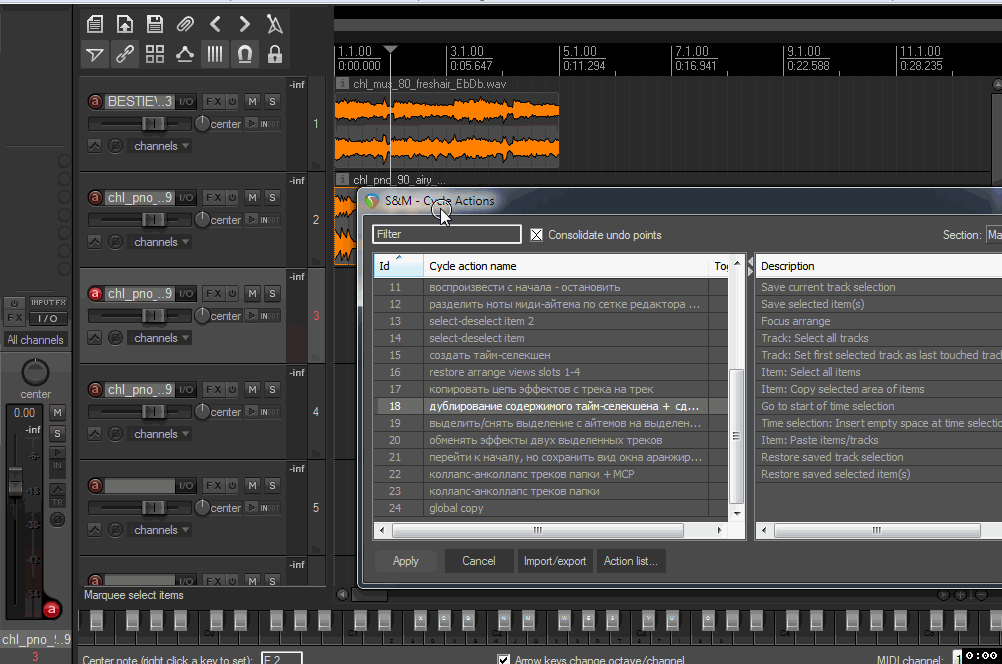The height and width of the screenshot is (664, 1002).
Task: Record-arm track 4 chl_pno
Action: click(x=96, y=389)
